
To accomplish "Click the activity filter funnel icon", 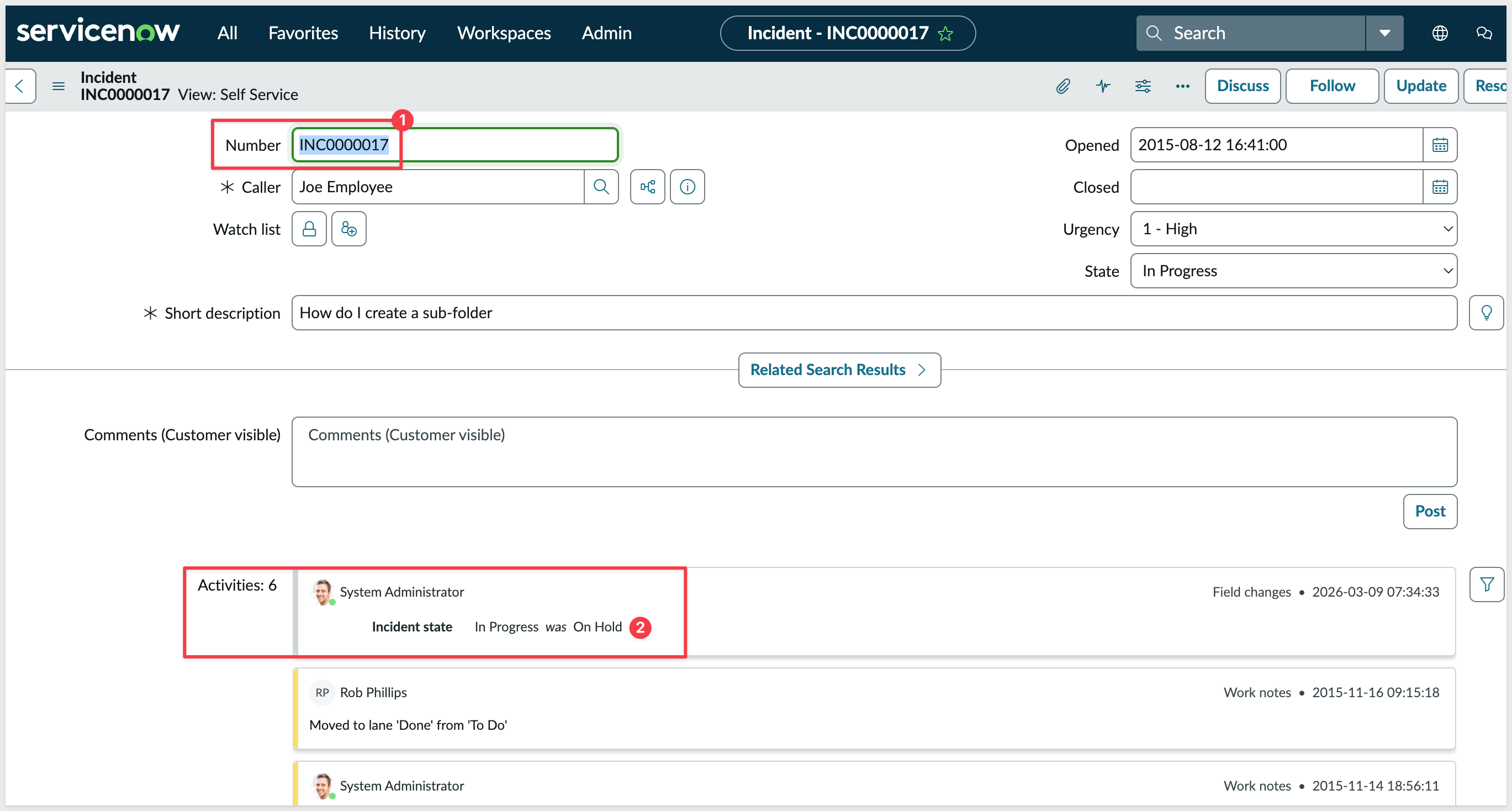I will pos(1486,584).
